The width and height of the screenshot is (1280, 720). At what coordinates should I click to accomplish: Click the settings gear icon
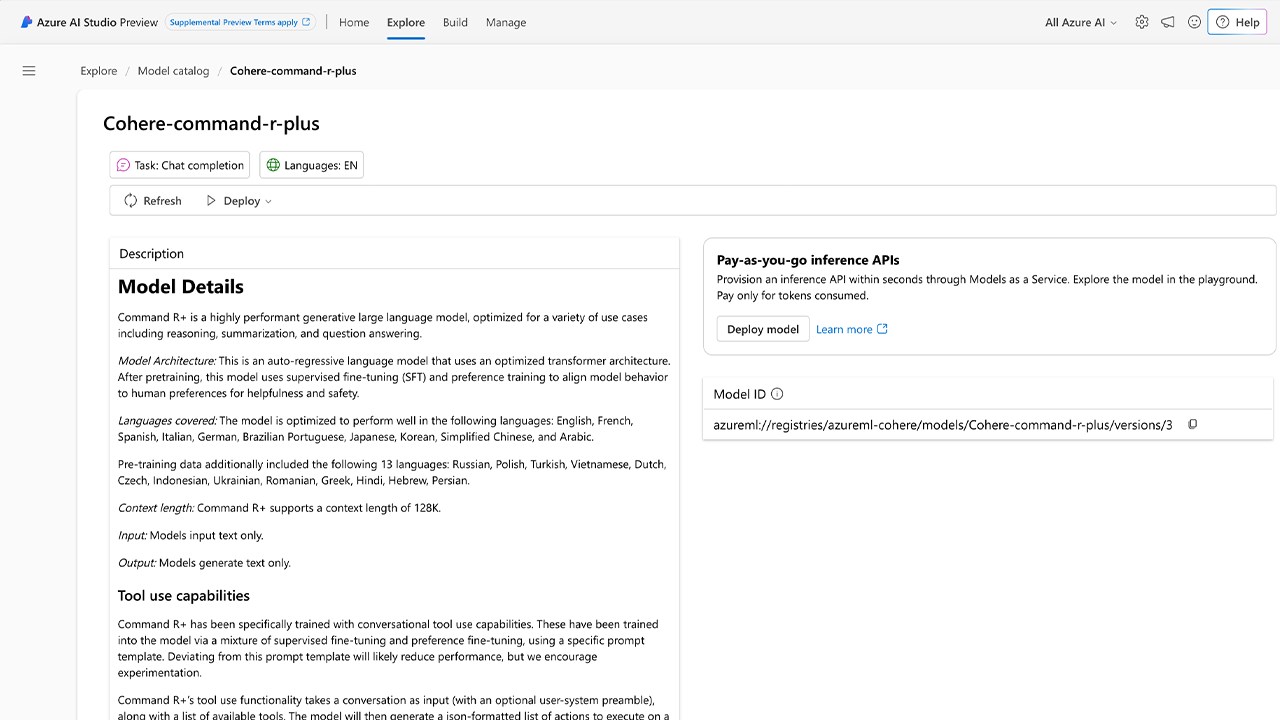point(1142,22)
